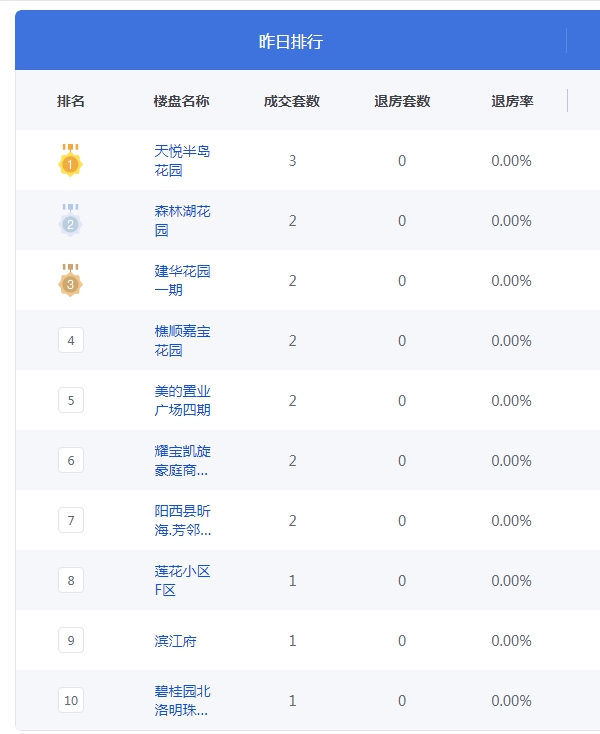
Task: Click the rank 8 number badge
Action: coord(71,580)
